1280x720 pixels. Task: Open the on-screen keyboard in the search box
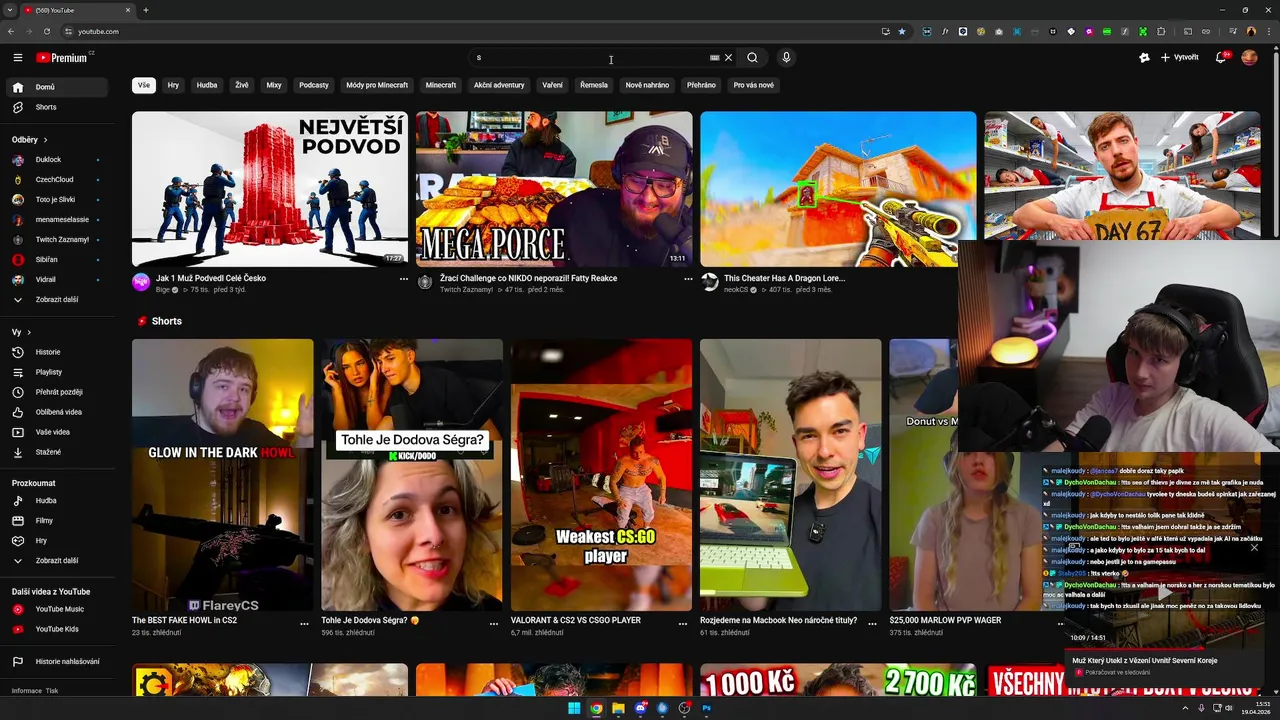(x=714, y=58)
